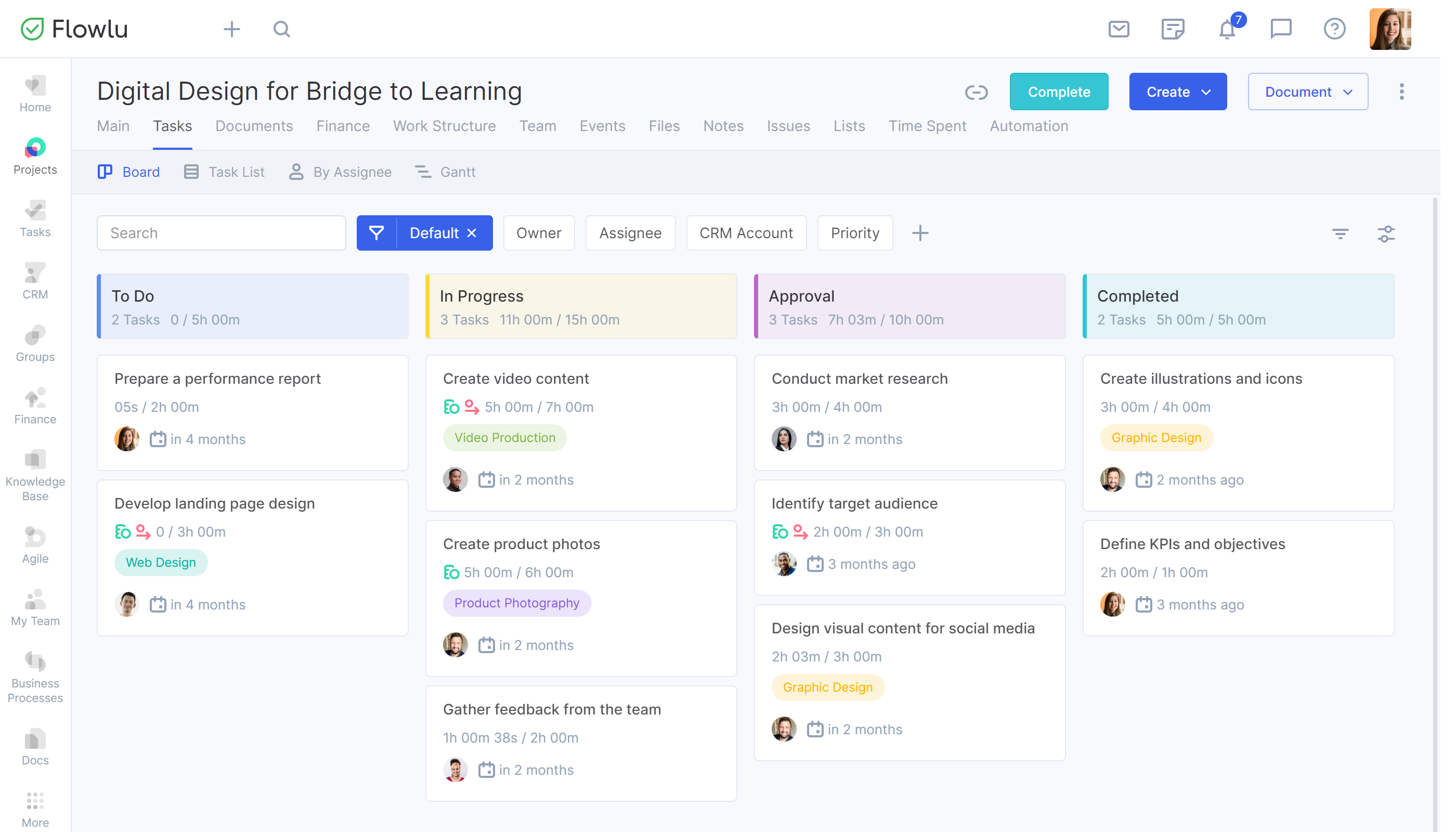The image size is (1456, 832).
Task: Click the Complete button
Action: tap(1058, 91)
